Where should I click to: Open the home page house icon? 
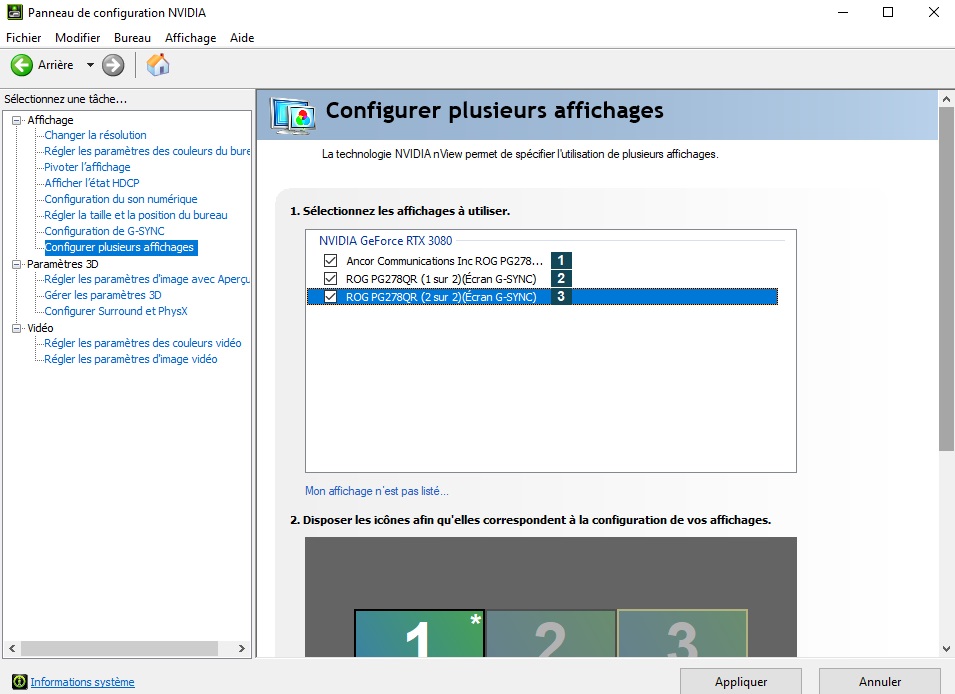click(158, 65)
